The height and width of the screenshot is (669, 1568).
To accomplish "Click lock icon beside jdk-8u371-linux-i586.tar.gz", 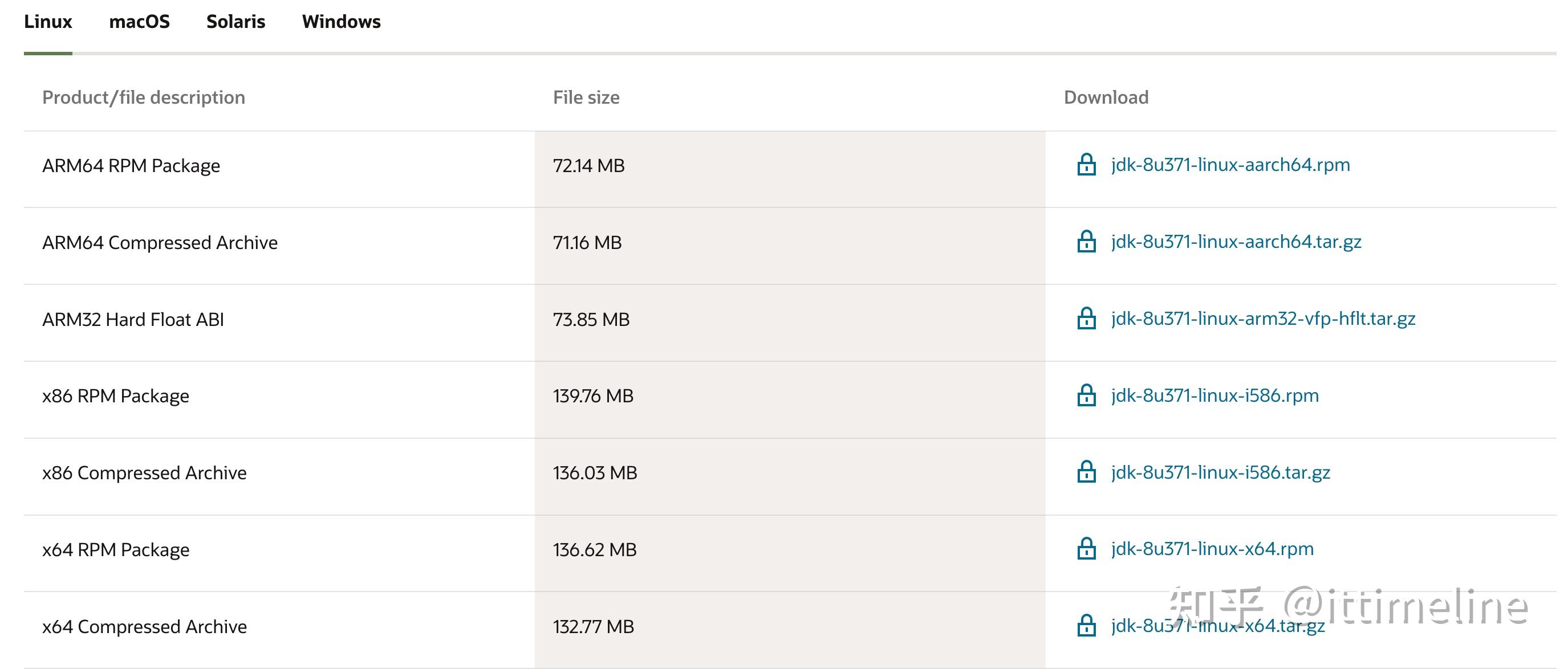I will [1086, 472].
